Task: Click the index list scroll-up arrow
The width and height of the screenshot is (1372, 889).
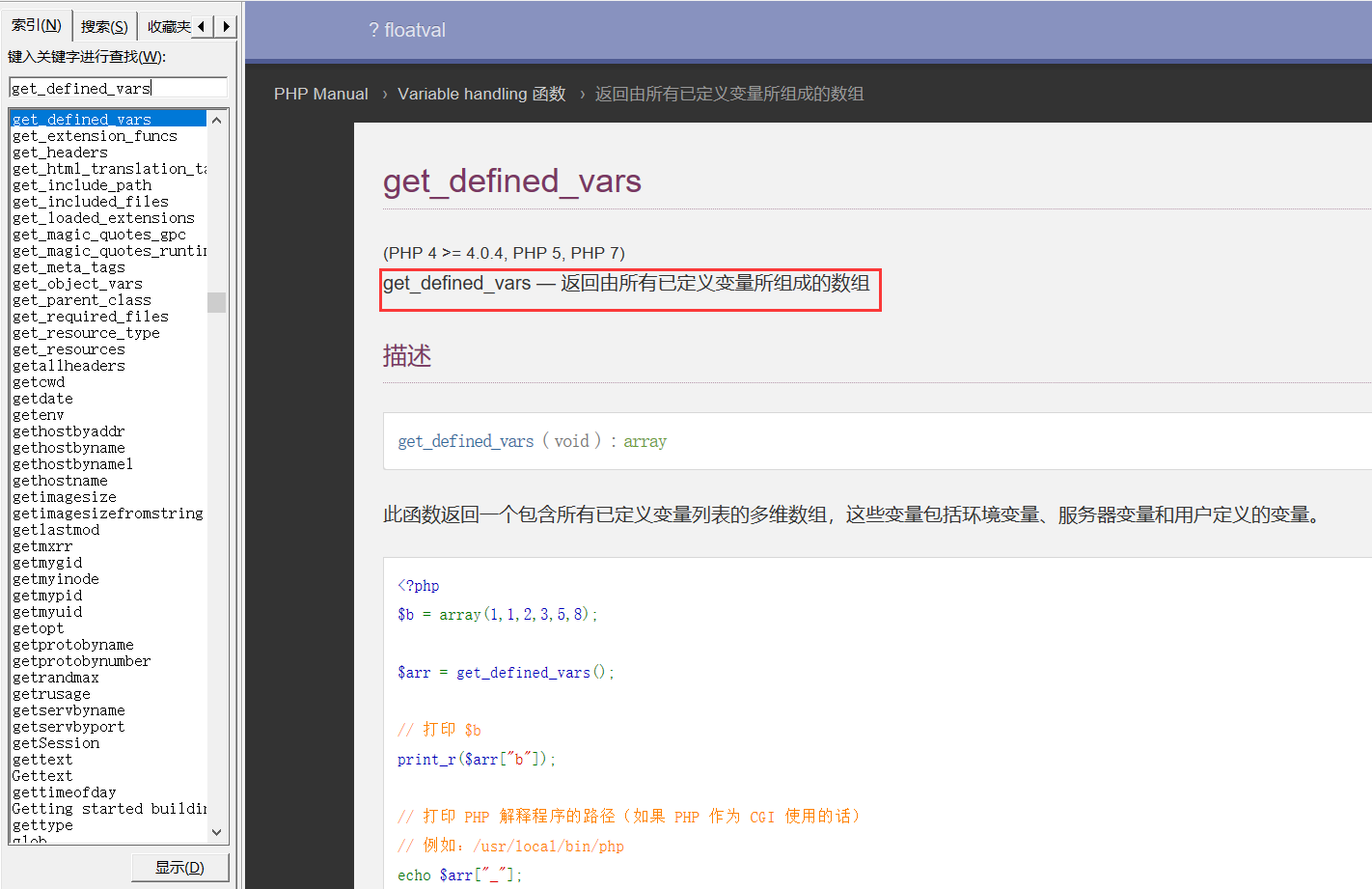Action: [216, 120]
